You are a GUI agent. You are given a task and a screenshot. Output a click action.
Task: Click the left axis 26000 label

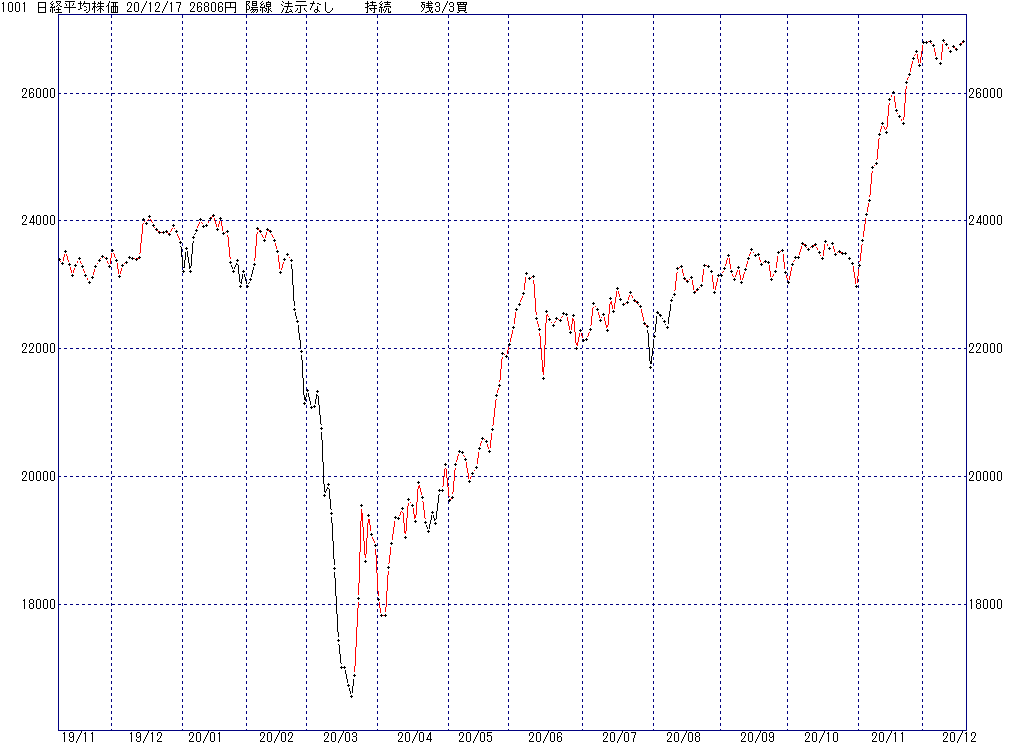pyautogui.click(x=37, y=93)
